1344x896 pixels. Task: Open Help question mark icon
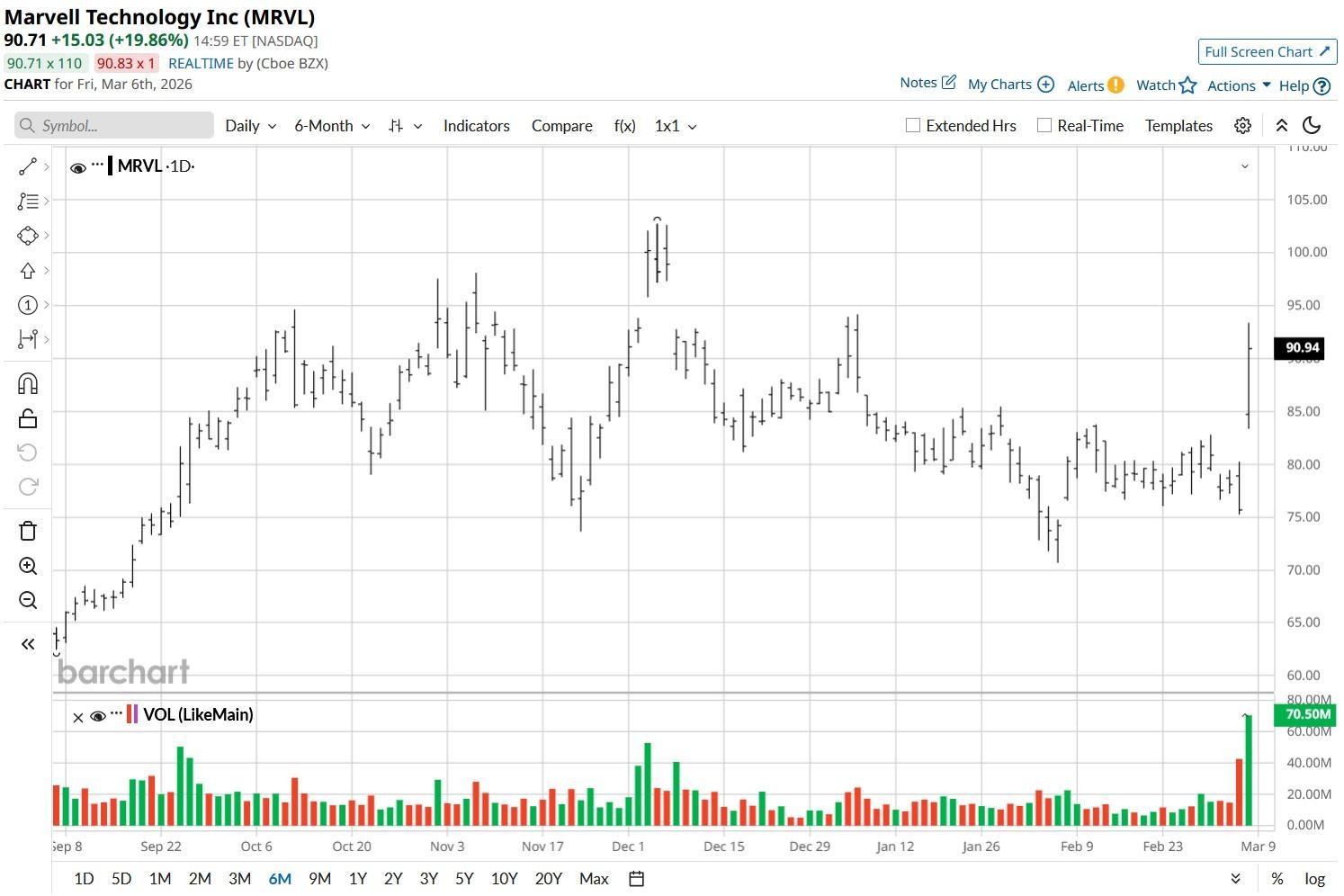click(1322, 85)
